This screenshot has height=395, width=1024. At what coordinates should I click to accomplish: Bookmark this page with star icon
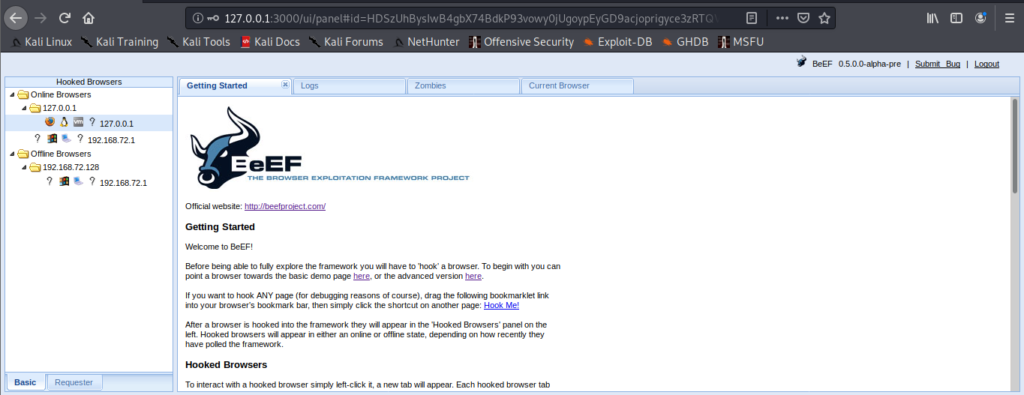(x=824, y=18)
